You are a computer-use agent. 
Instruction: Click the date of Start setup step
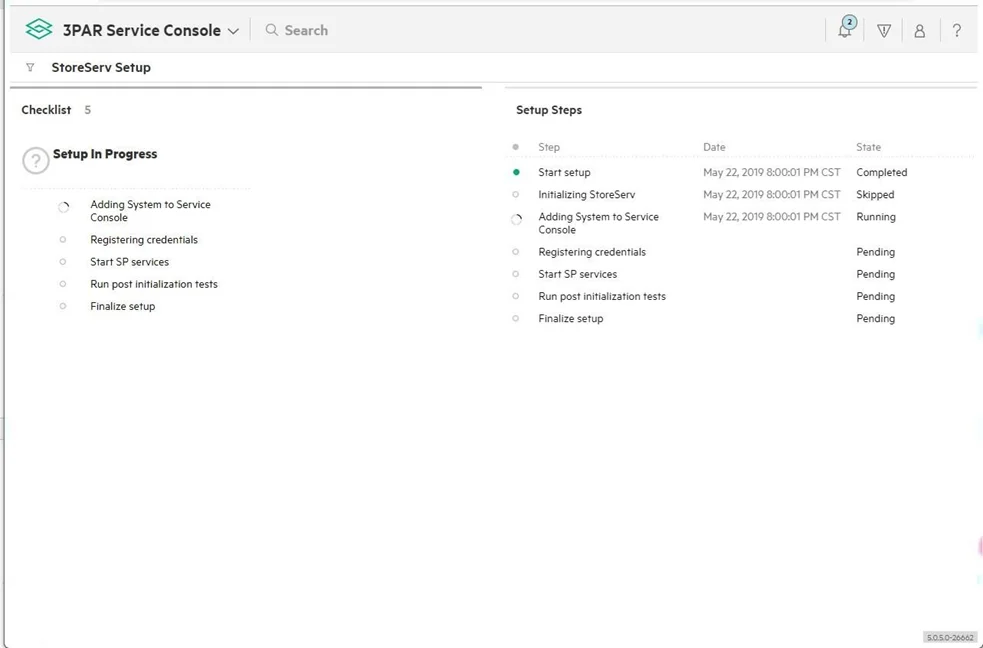[772, 172]
